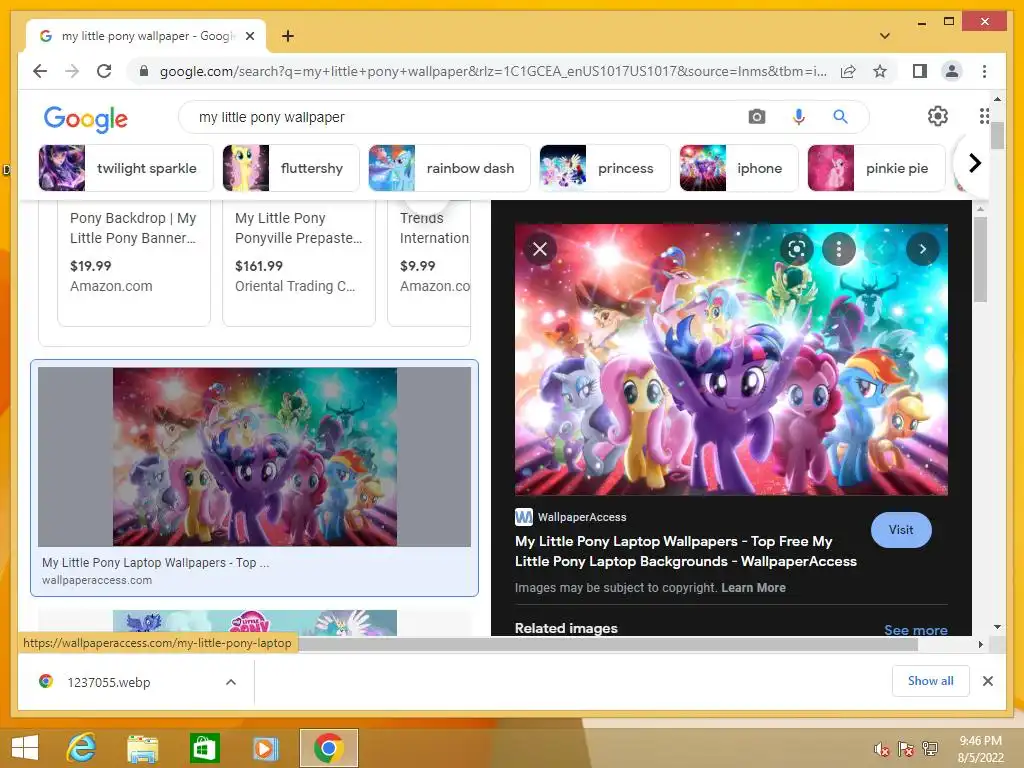Select the My Little Pony Laptop Wallpapers thumbnail
The image size is (1024, 768).
point(254,456)
